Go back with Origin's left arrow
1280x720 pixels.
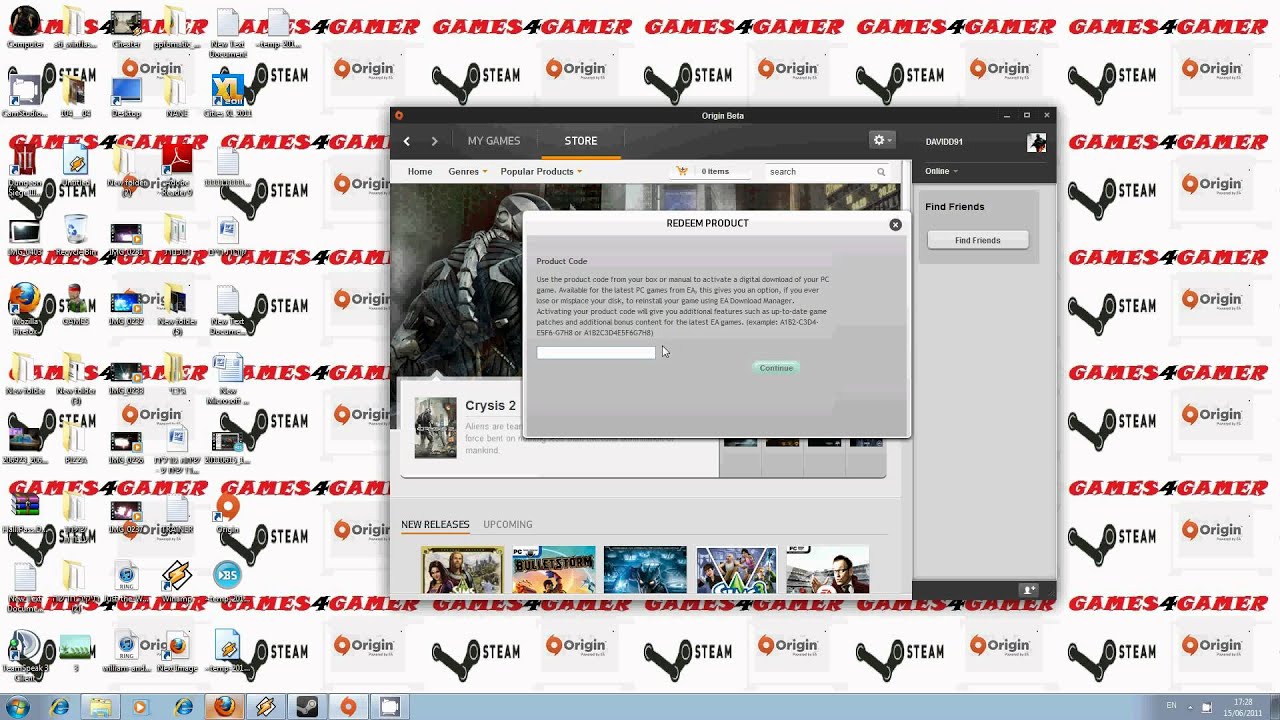(x=406, y=141)
